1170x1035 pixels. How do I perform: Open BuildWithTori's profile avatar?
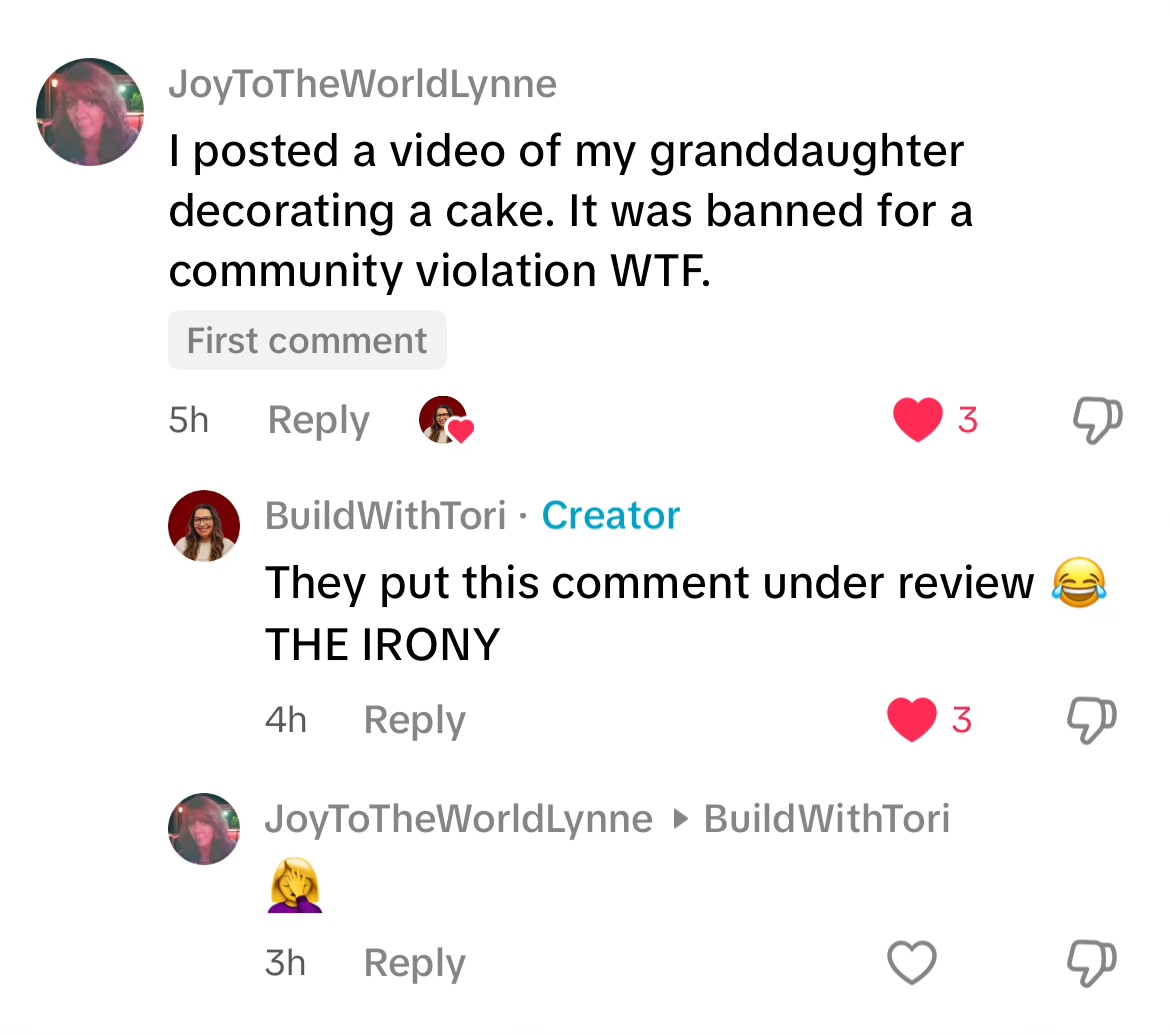[x=204, y=526]
